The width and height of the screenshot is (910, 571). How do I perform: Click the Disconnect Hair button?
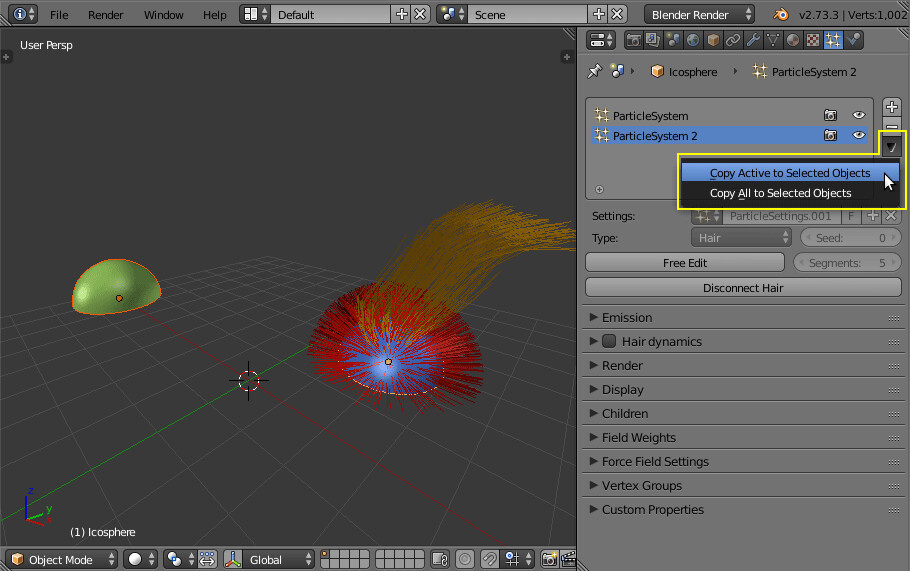pos(743,288)
